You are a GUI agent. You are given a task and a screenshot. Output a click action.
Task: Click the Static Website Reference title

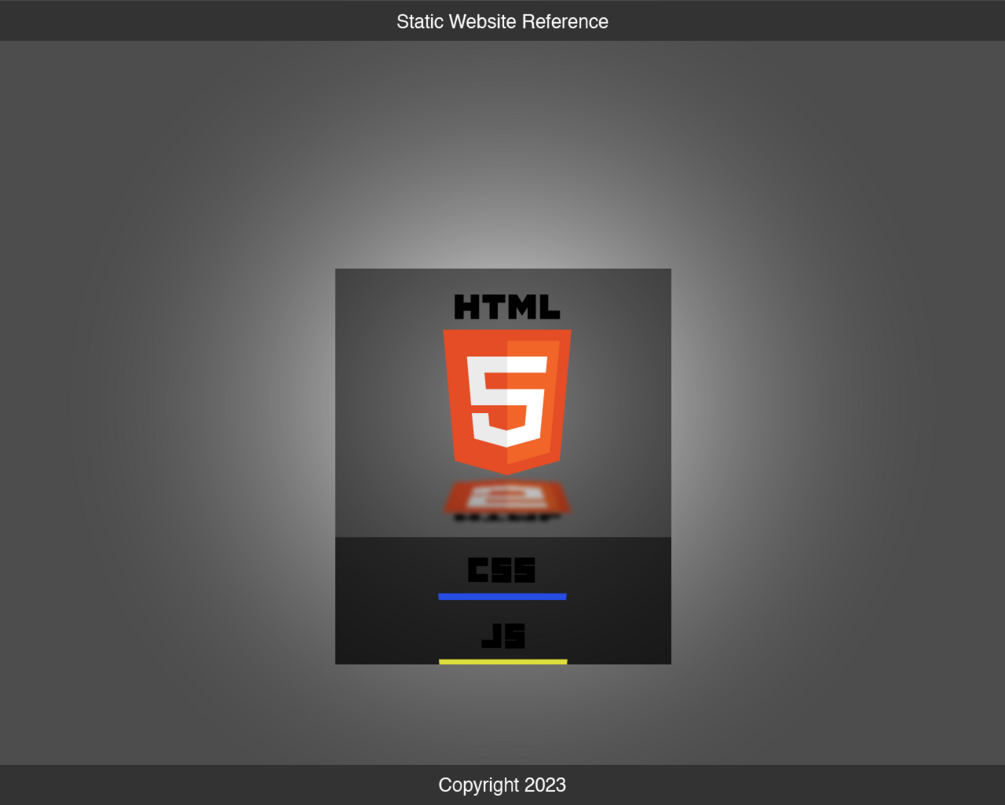click(x=502, y=22)
